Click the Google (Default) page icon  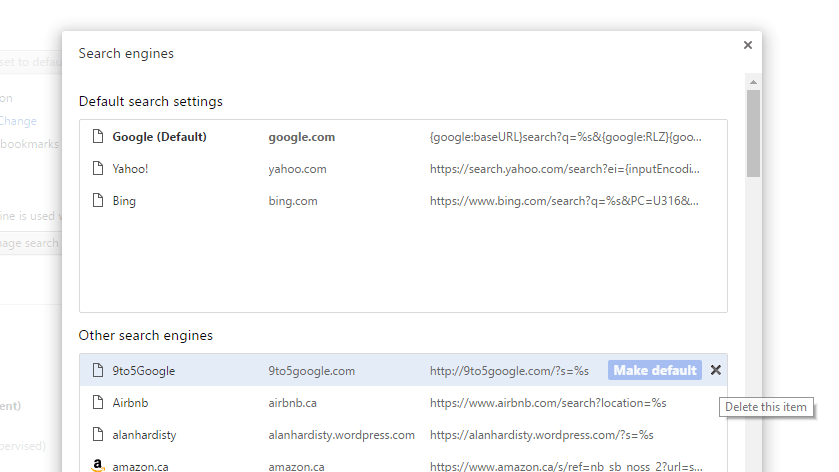click(x=98, y=136)
